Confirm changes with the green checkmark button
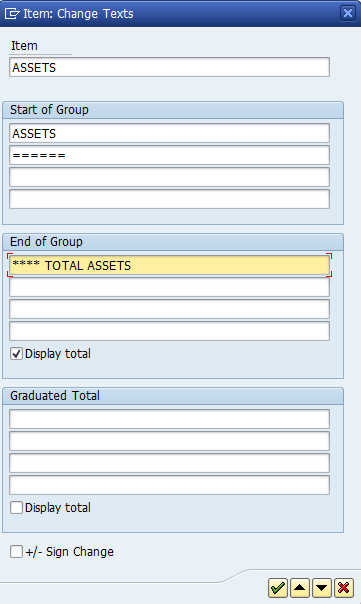Screen dimensions: 361x604 [x=278, y=587]
